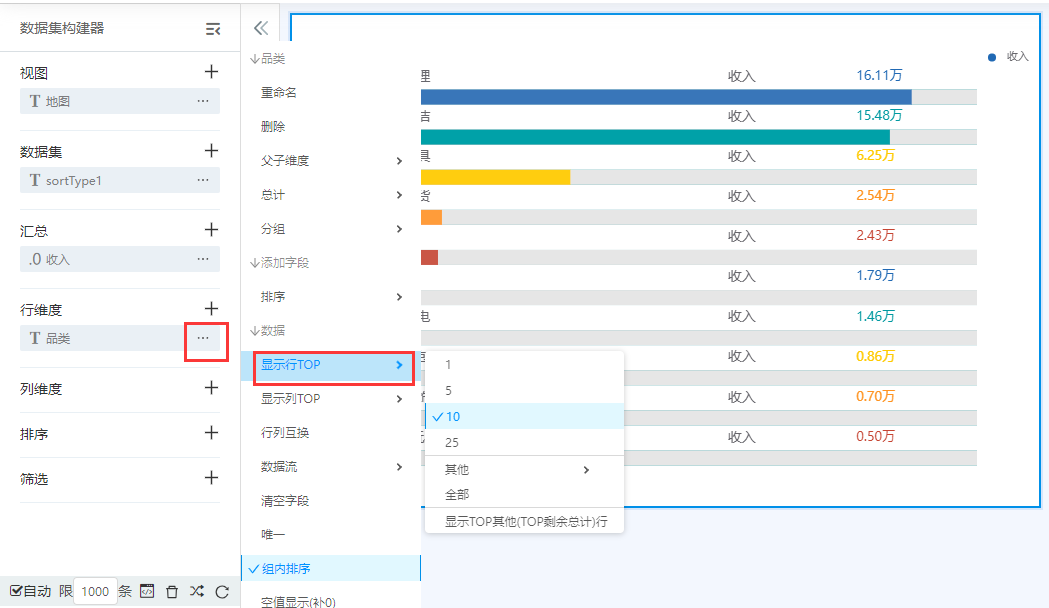The width and height of the screenshot is (1049, 608).
Task: Toggle the checked 组内排序 option
Action: click(x=330, y=569)
